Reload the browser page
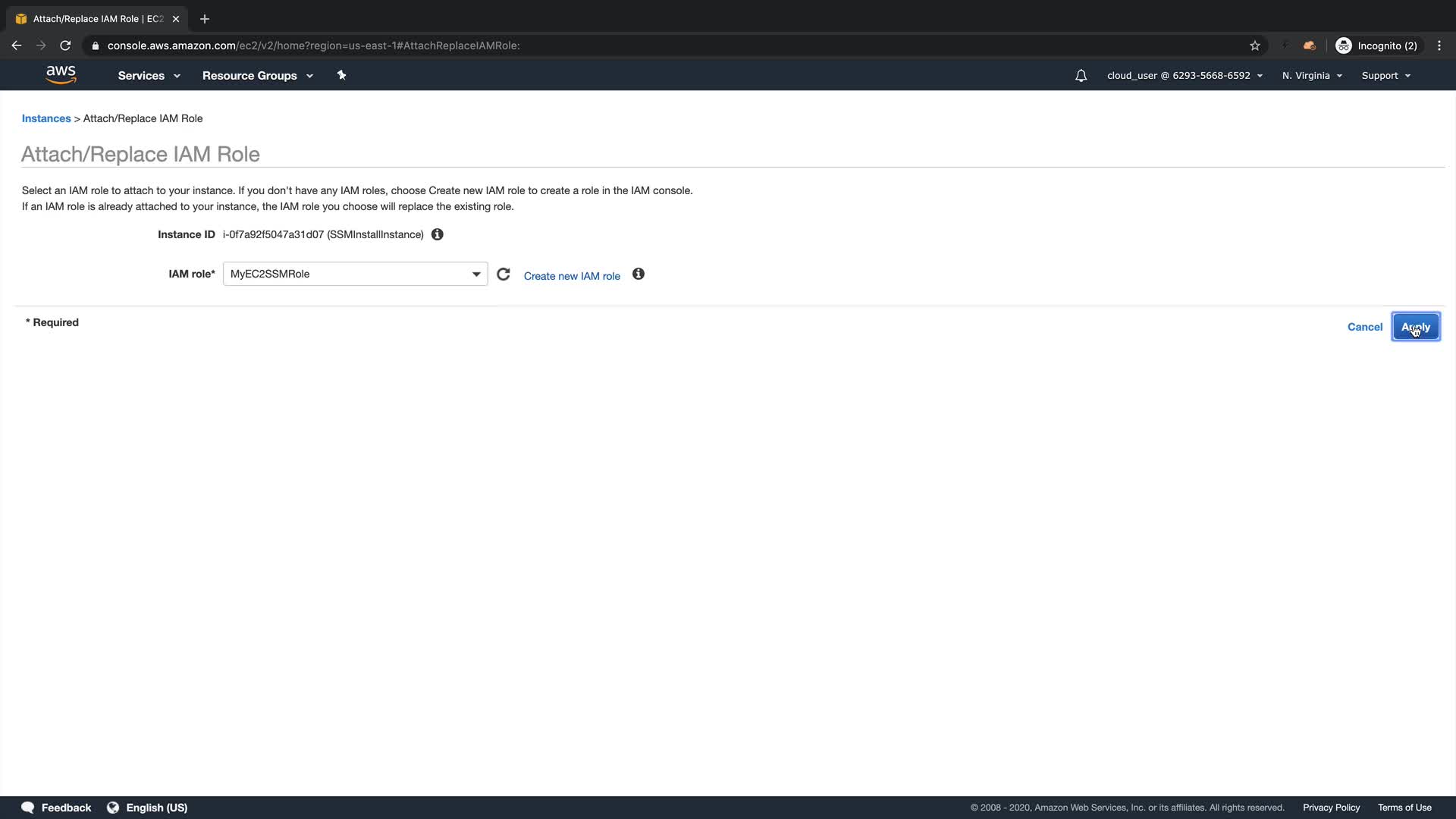The width and height of the screenshot is (1456, 819). (65, 45)
